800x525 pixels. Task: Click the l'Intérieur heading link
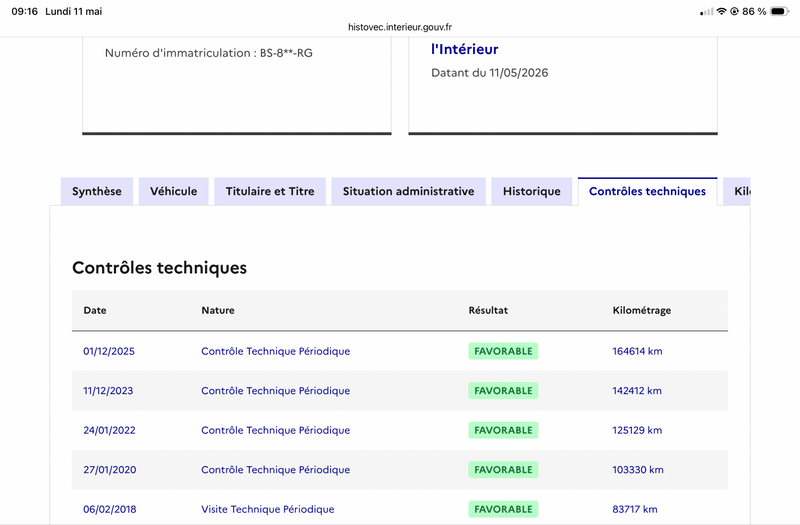[x=465, y=49]
